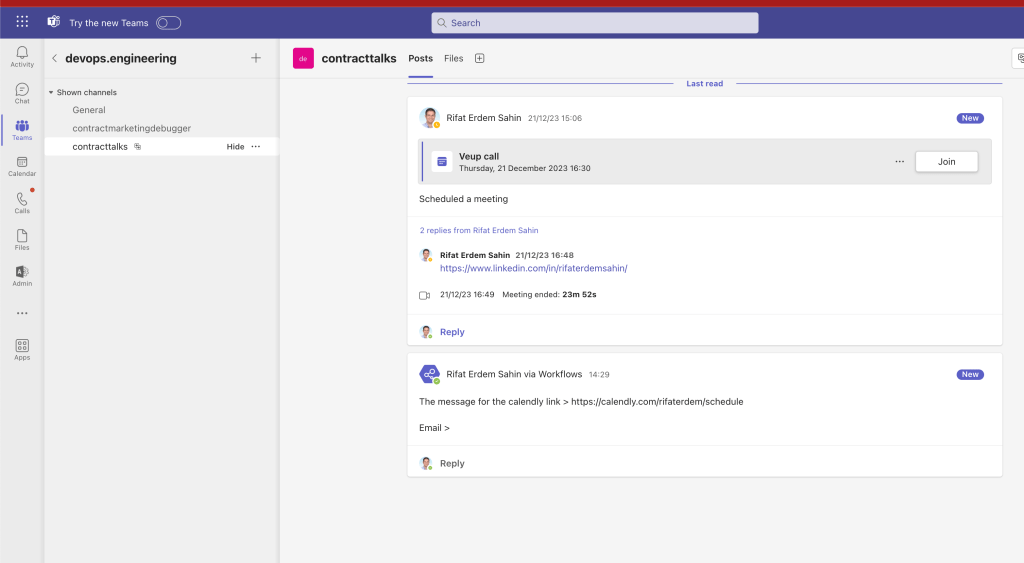
Task: Open Apps in the left rail
Action: 22,349
